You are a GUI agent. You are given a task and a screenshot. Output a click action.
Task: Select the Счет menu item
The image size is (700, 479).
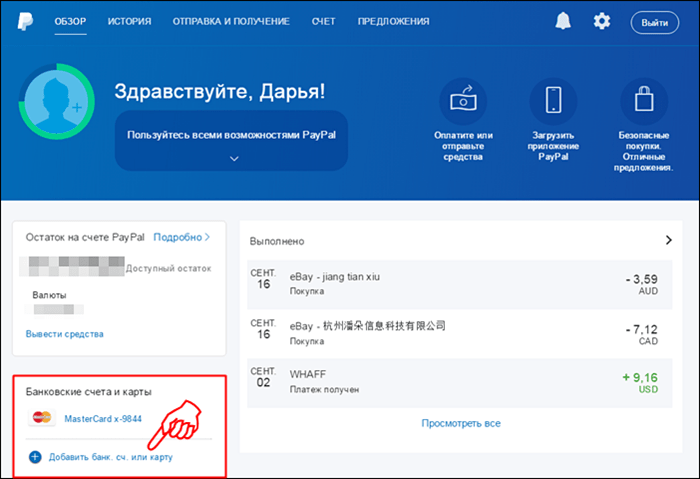point(323,21)
